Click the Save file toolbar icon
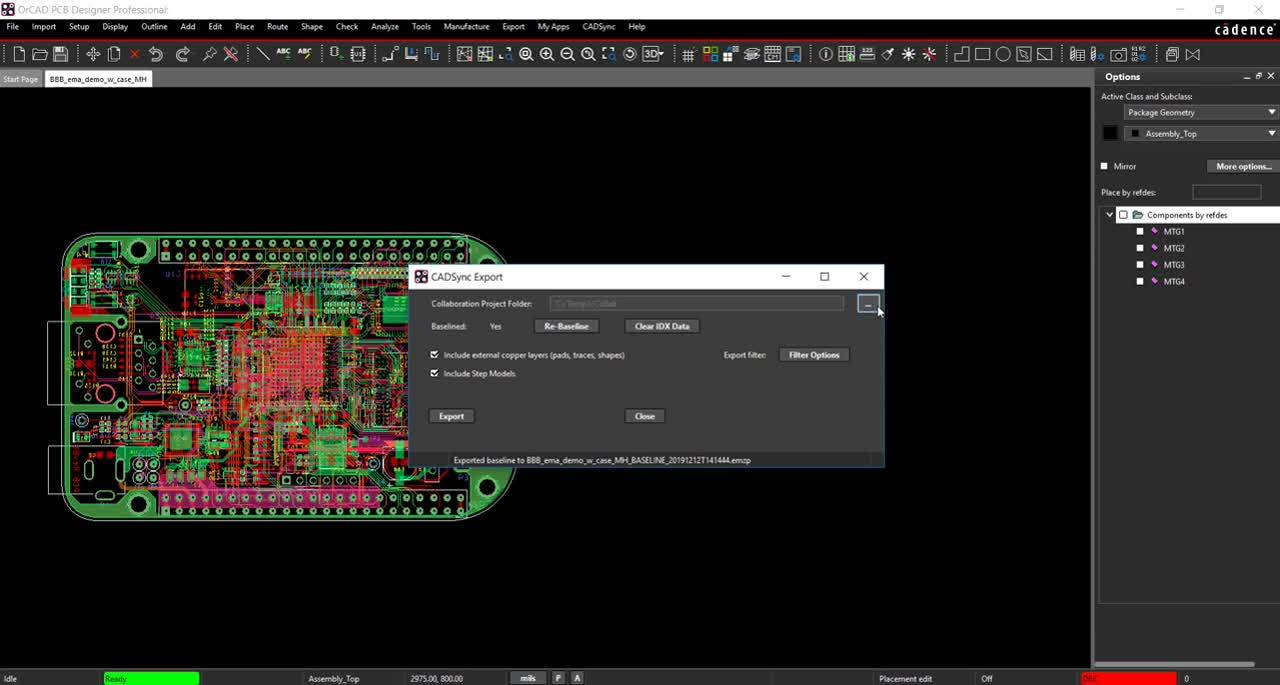 pyautogui.click(x=61, y=54)
